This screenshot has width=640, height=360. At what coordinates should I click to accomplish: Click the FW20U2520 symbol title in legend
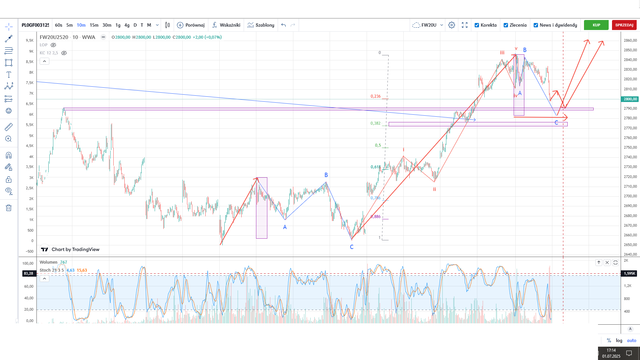[x=67, y=37]
